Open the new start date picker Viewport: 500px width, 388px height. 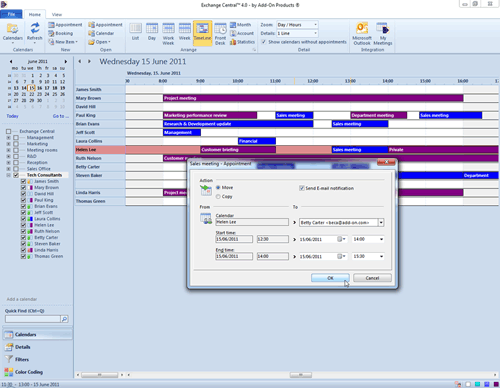(x=341, y=239)
